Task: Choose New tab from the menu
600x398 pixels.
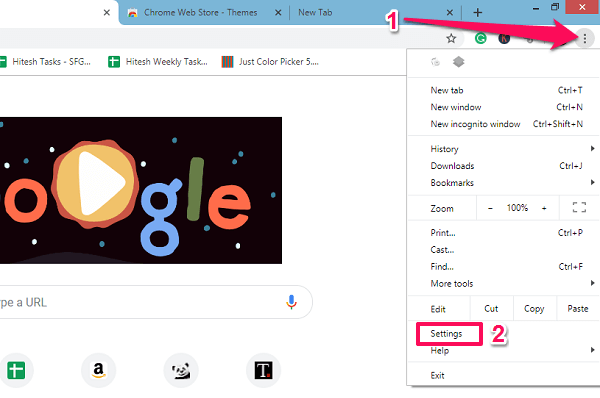Action: (503, 90)
